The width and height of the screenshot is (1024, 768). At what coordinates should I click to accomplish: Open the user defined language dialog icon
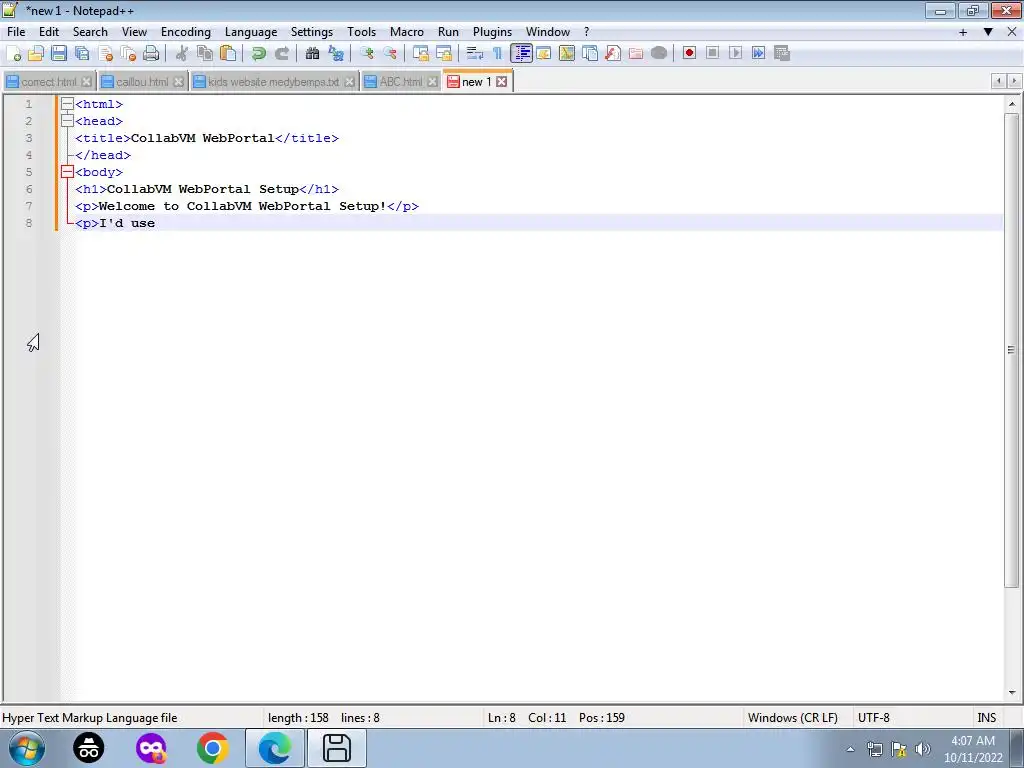544,54
